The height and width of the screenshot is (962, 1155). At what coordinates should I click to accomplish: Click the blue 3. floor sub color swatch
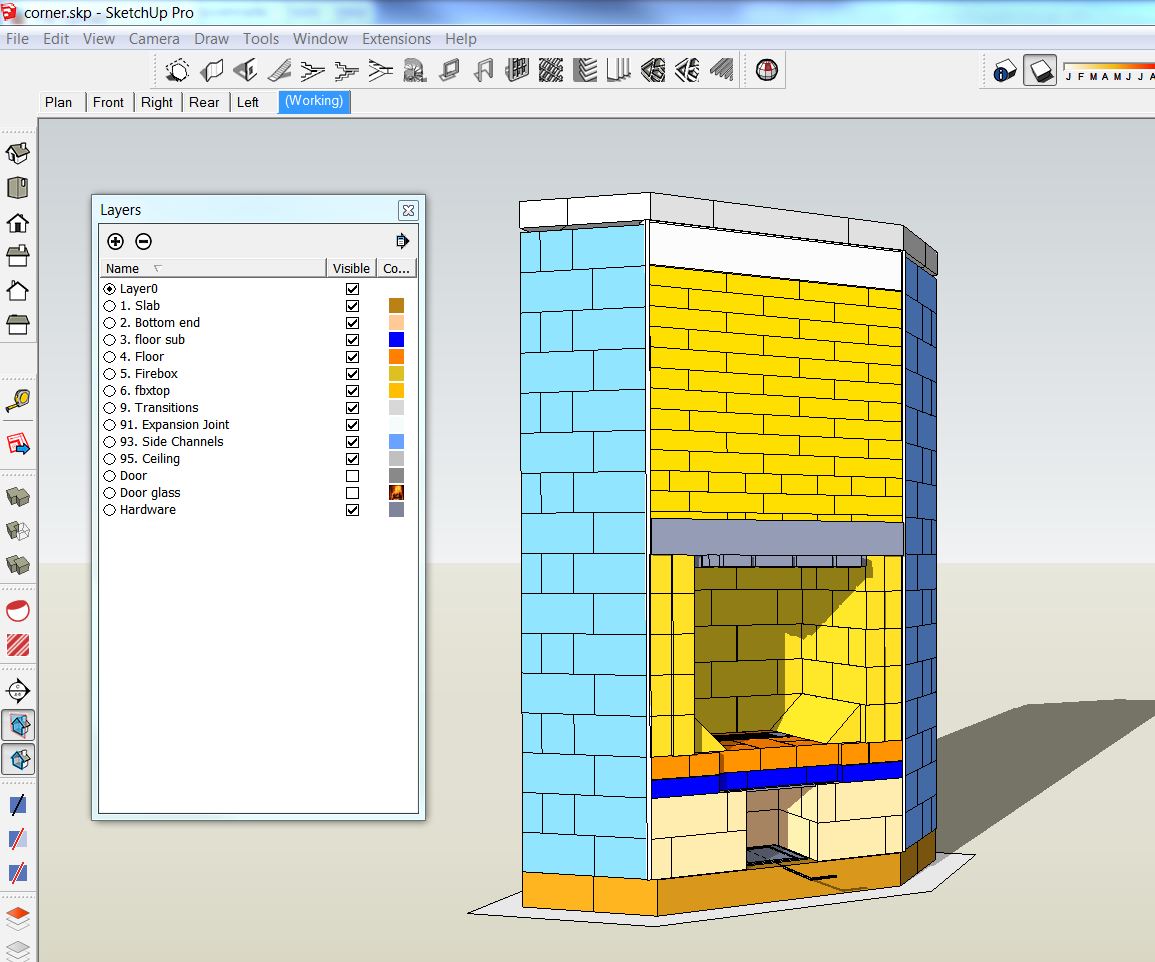pyautogui.click(x=396, y=340)
